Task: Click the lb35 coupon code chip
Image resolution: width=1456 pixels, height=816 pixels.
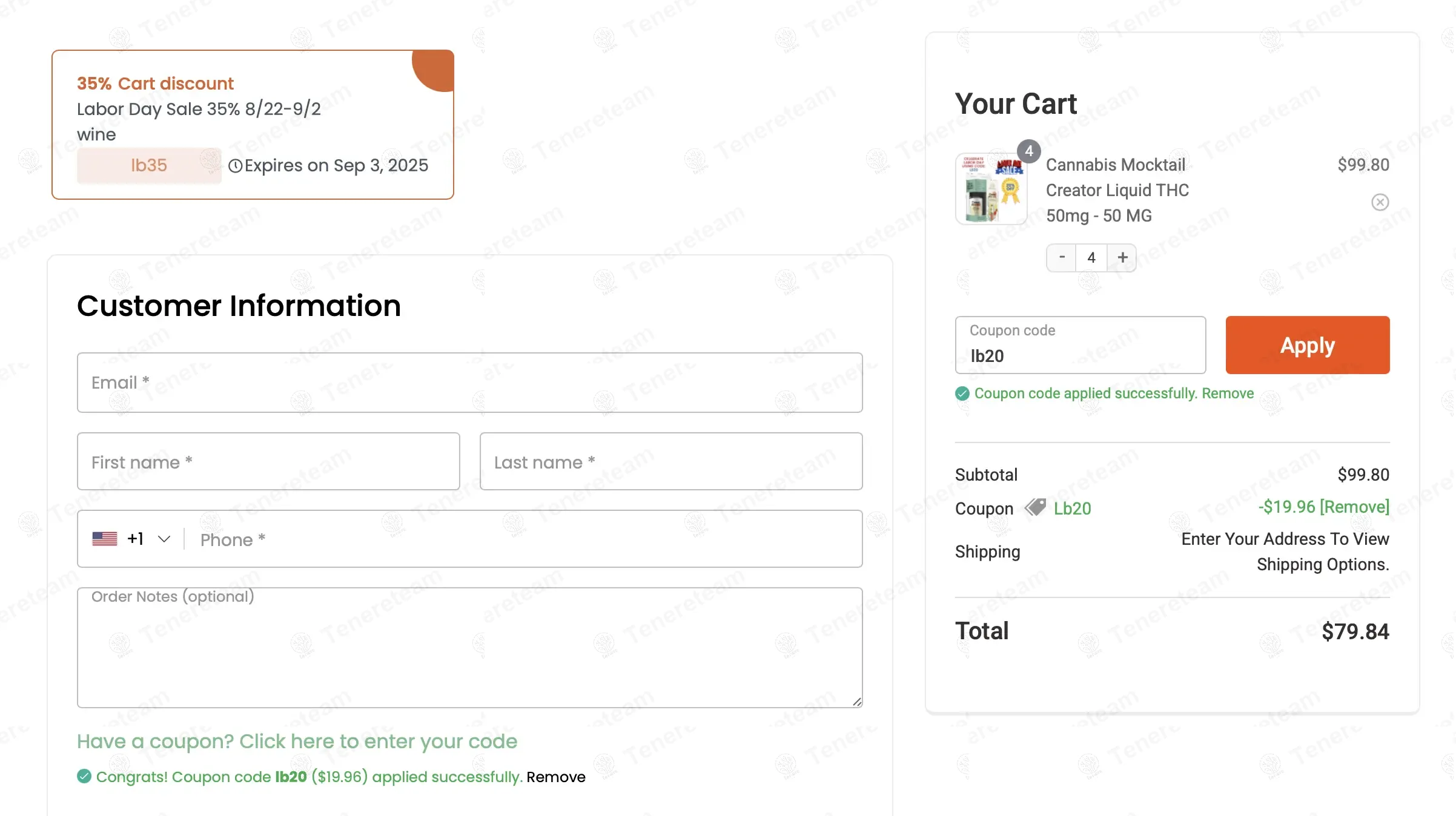Action: (149, 165)
